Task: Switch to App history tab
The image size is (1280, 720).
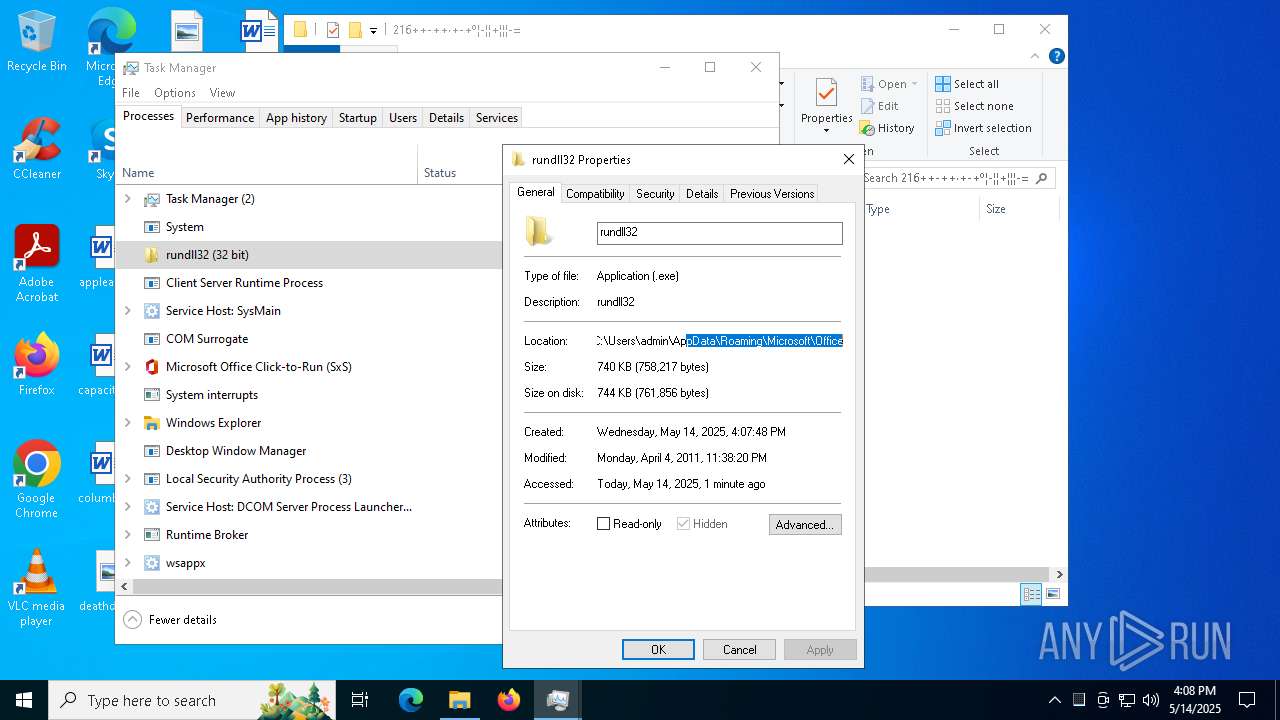Action: click(296, 118)
